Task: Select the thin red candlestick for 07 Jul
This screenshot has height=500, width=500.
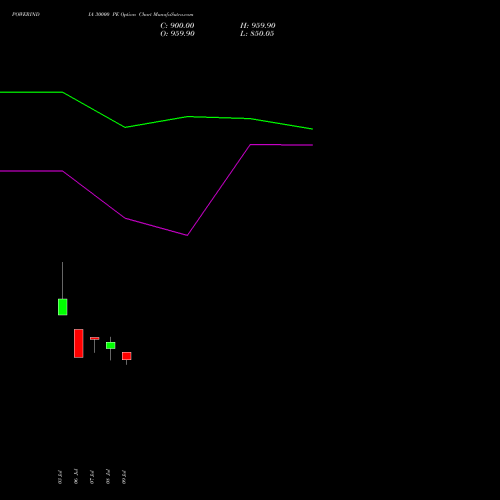Action: [x=94, y=339]
